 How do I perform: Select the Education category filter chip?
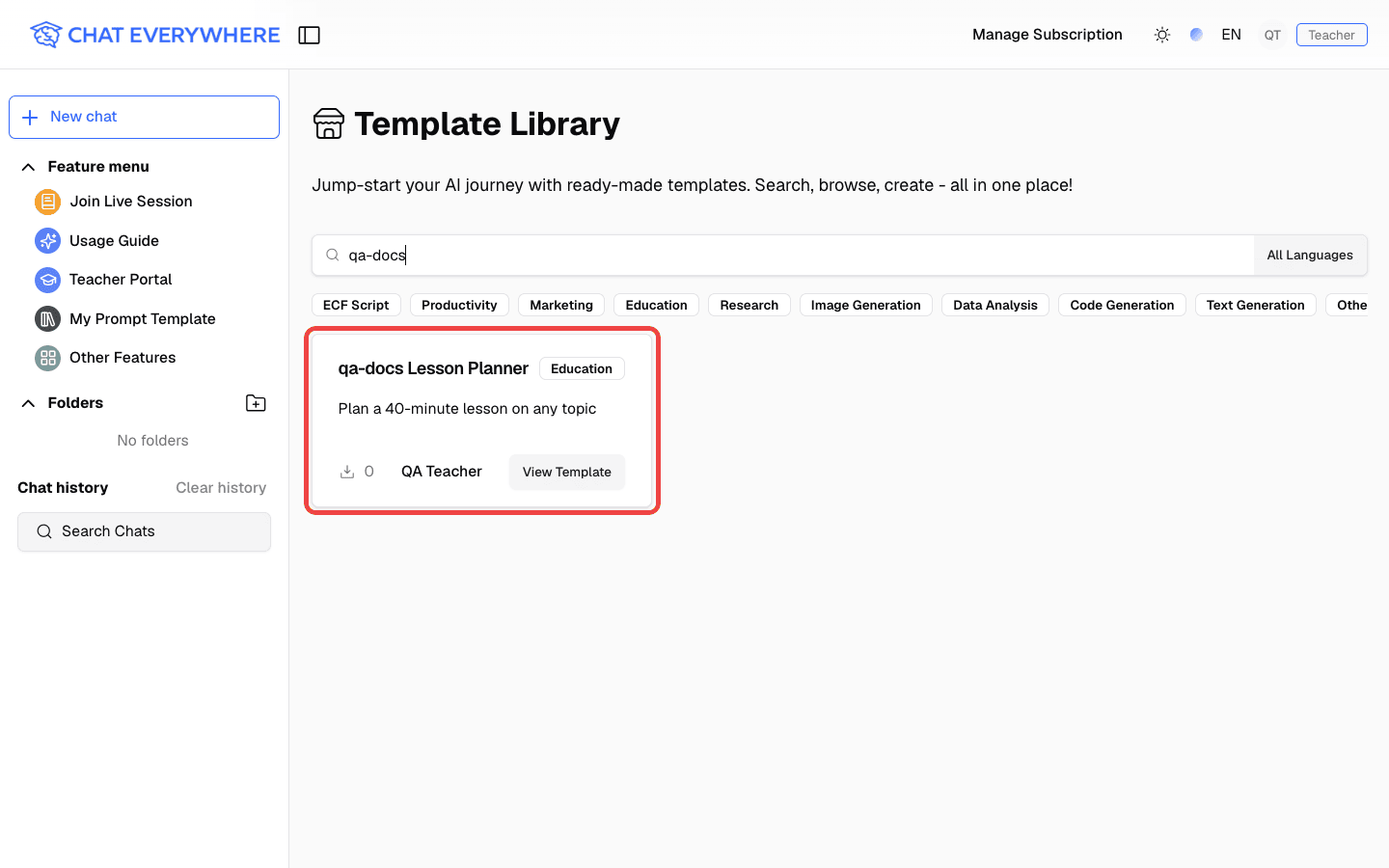tap(656, 305)
